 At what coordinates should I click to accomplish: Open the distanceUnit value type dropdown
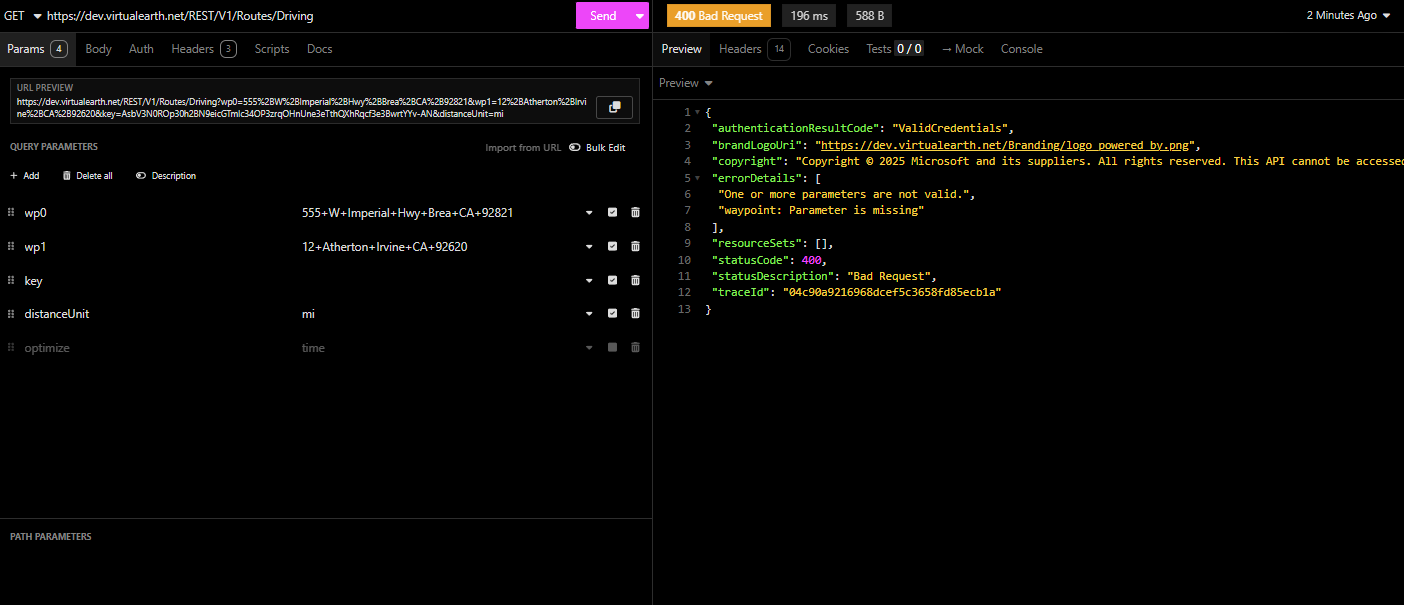(x=589, y=313)
